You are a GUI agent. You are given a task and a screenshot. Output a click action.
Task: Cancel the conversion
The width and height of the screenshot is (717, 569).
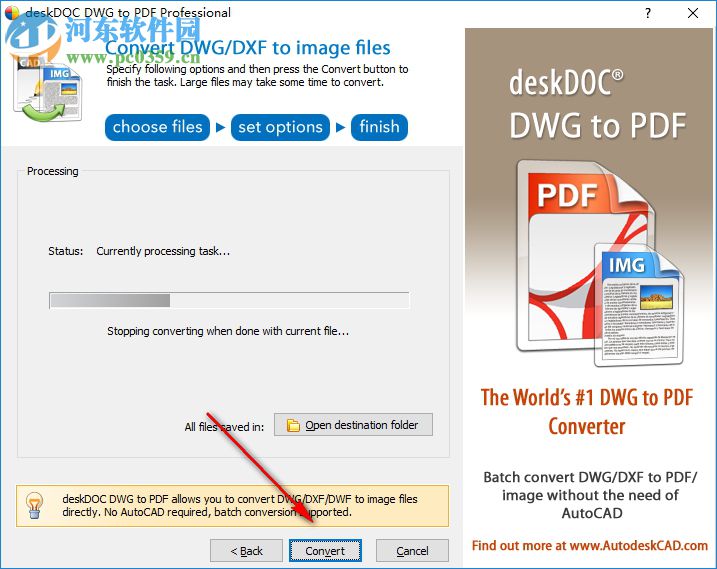(412, 550)
